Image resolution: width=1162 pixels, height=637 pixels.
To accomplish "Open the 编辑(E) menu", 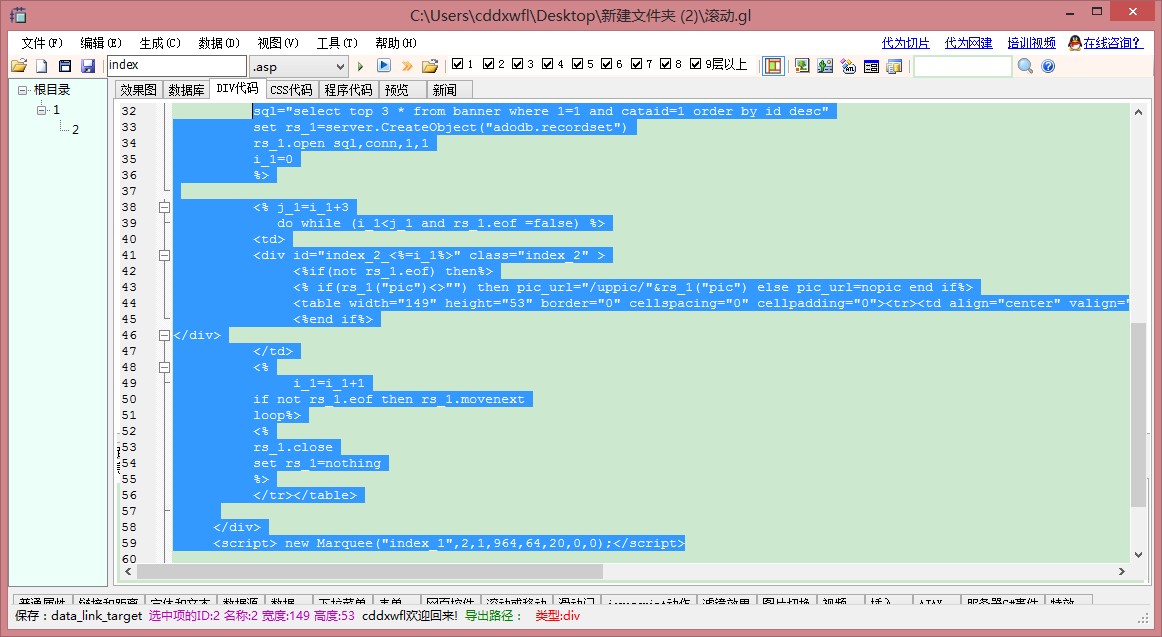I will click(x=101, y=43).
